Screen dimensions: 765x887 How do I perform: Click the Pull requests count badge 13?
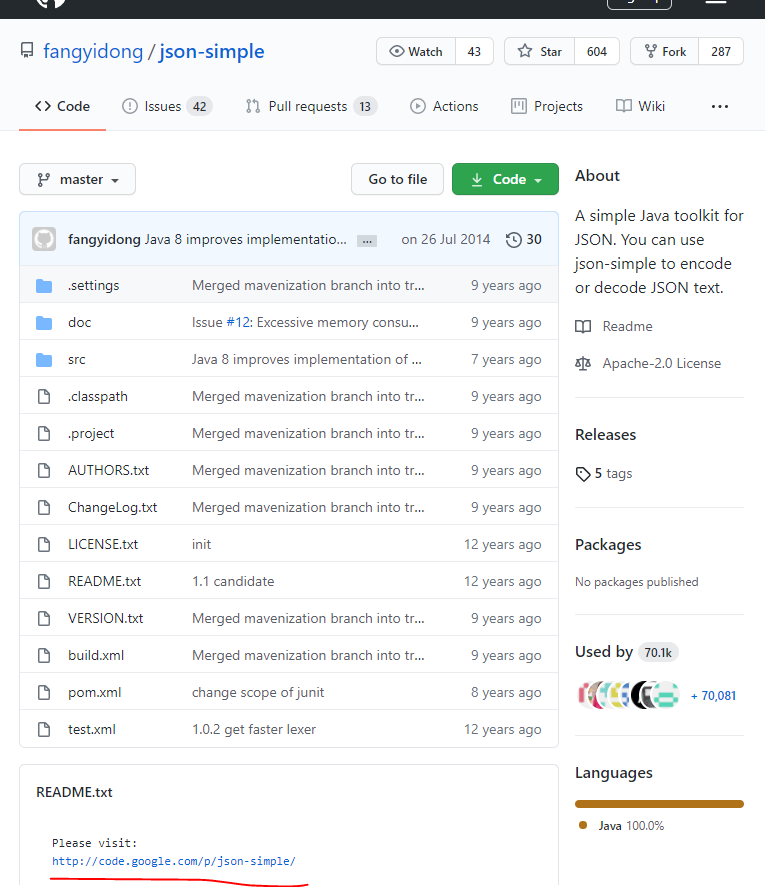coord(365,106)
